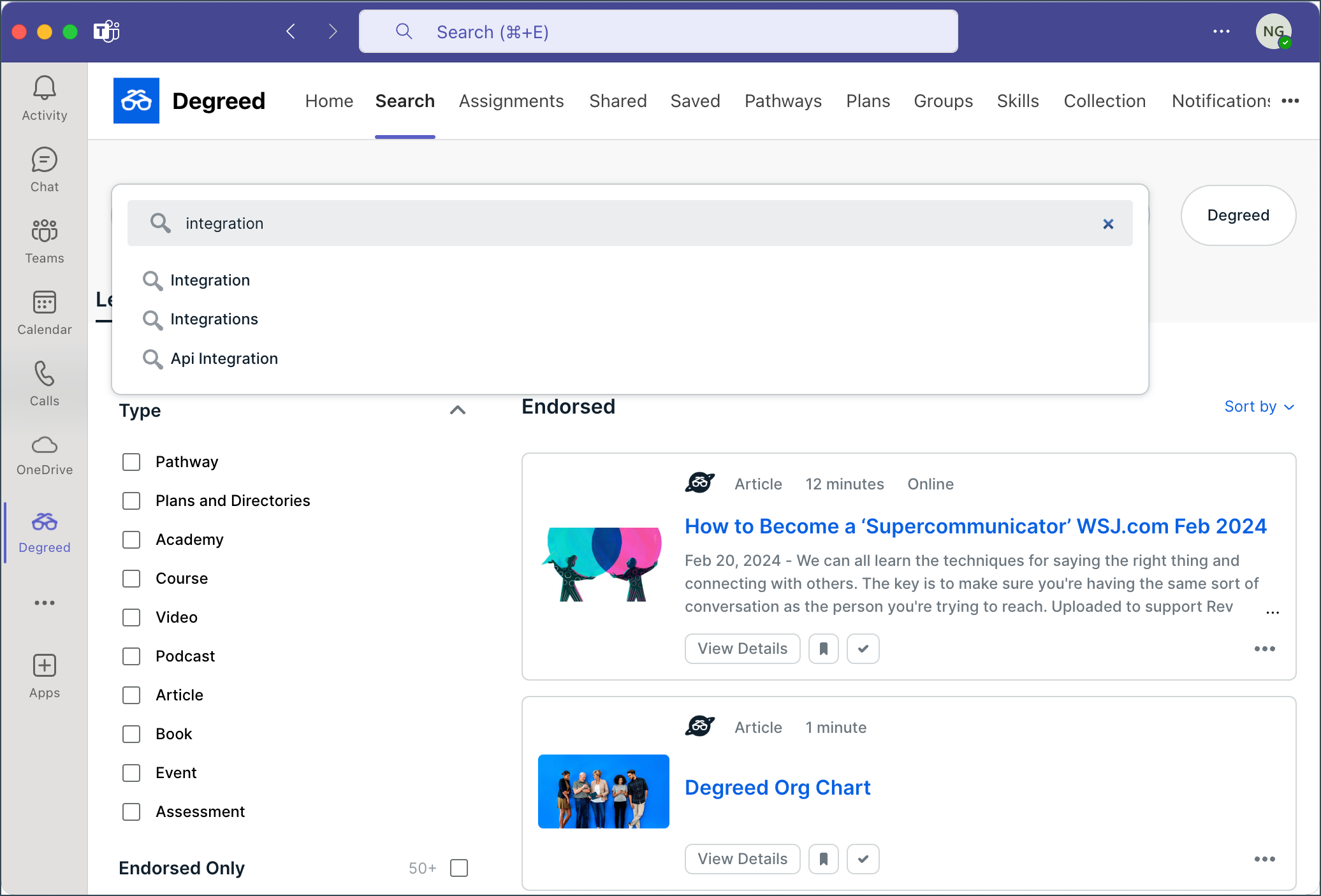Open the Supercommunicator WSJ.com article title
The image size is (1321, 896).
975,526
